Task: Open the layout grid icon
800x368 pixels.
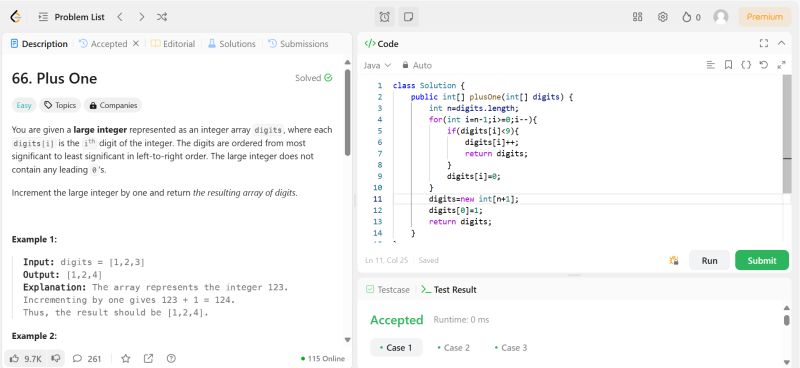Action: pyautogui.click(x=637, y=17)
